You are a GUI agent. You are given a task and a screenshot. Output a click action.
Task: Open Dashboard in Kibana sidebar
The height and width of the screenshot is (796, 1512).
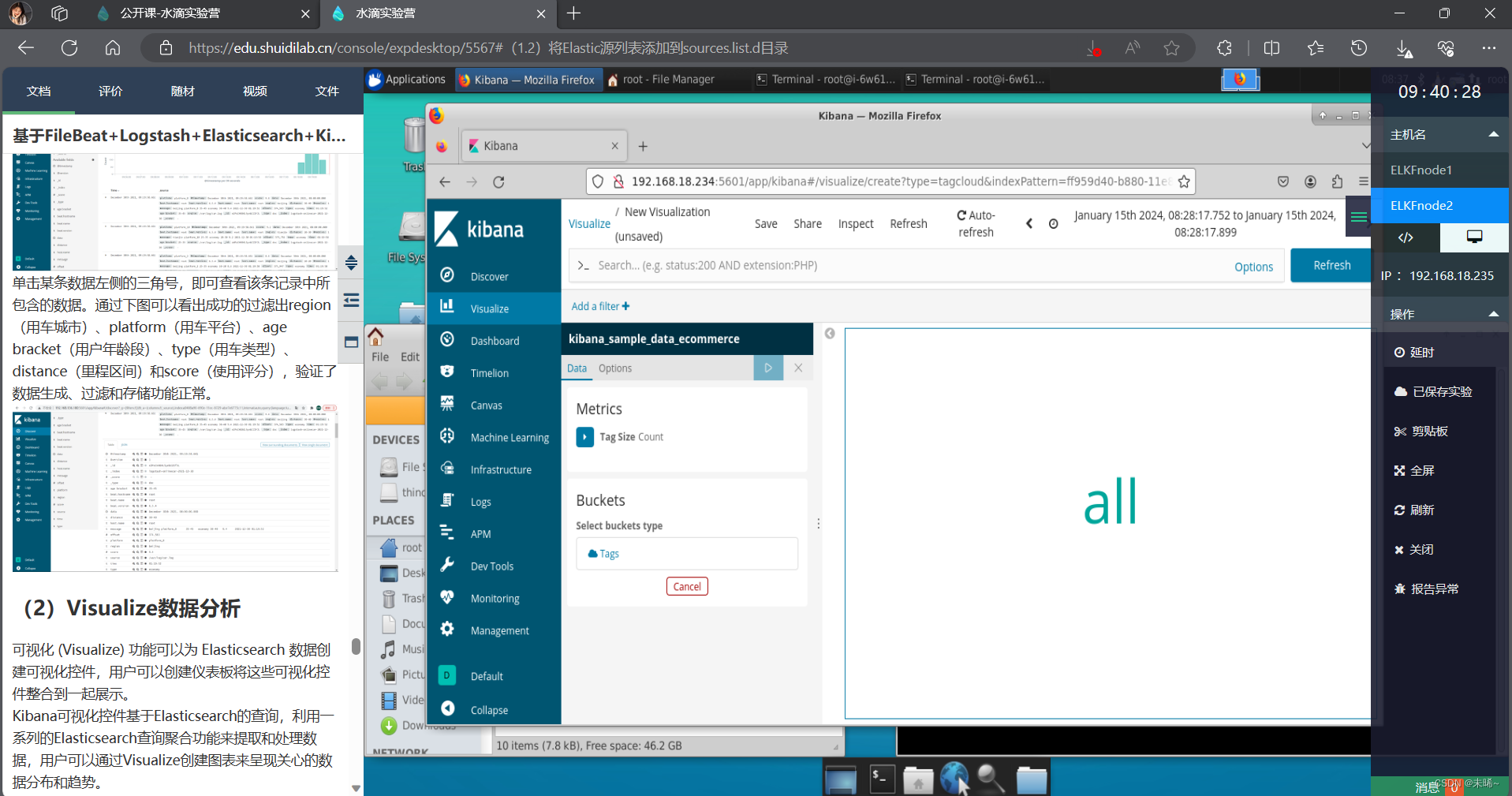pyautogui.click(x=495, y=341)
